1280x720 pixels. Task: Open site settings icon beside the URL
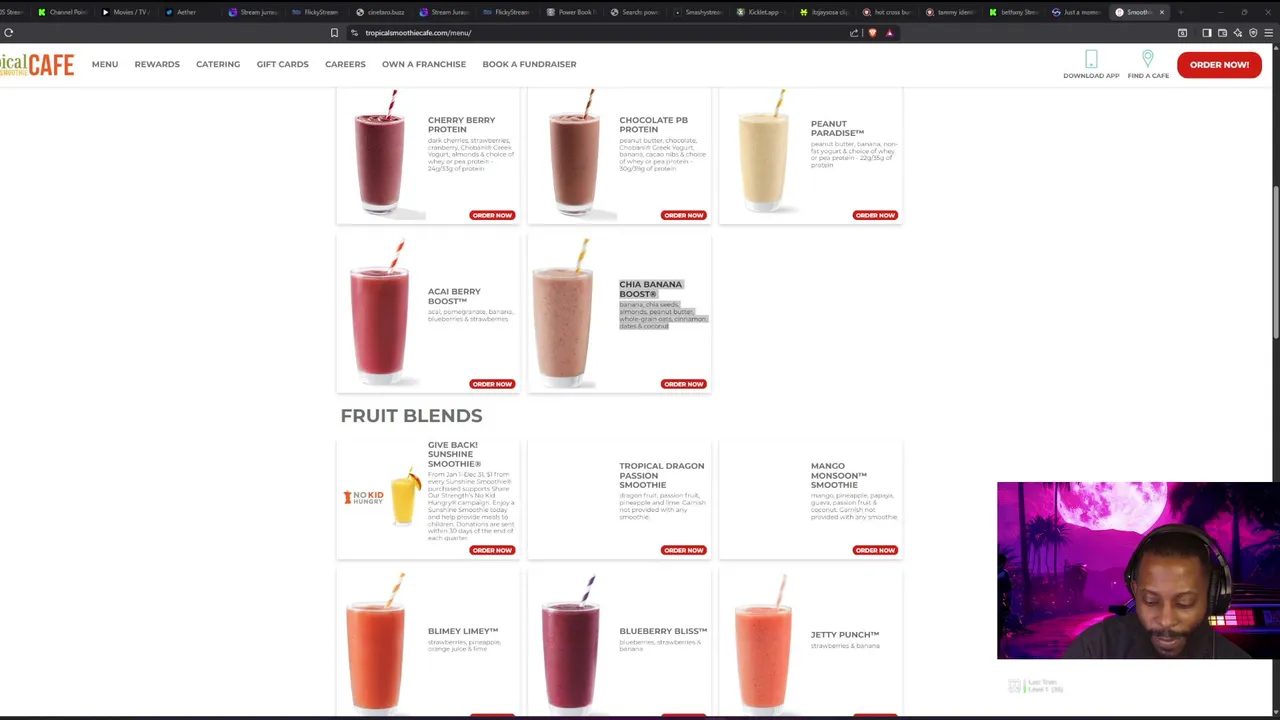354,33
